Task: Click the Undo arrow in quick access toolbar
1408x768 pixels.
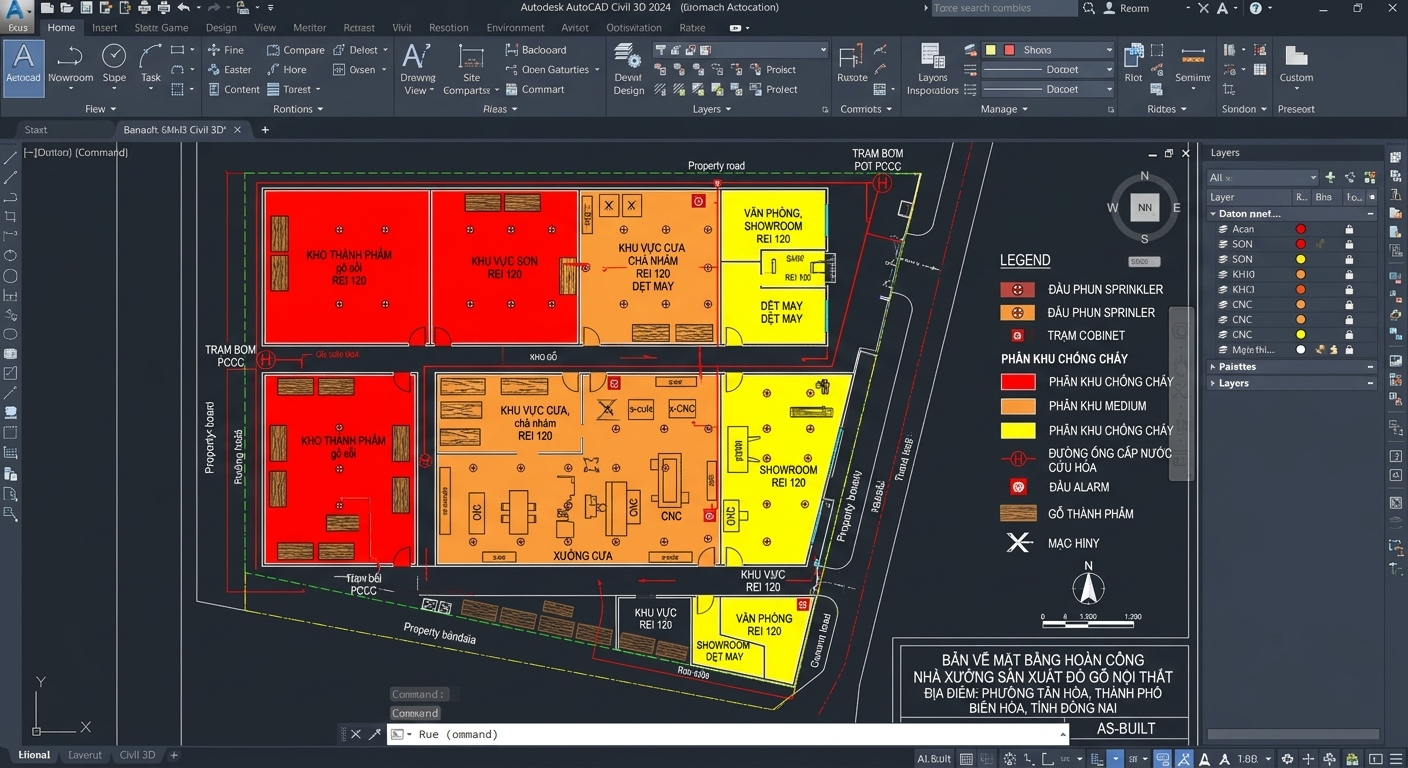Action: (x=185, y=8)
